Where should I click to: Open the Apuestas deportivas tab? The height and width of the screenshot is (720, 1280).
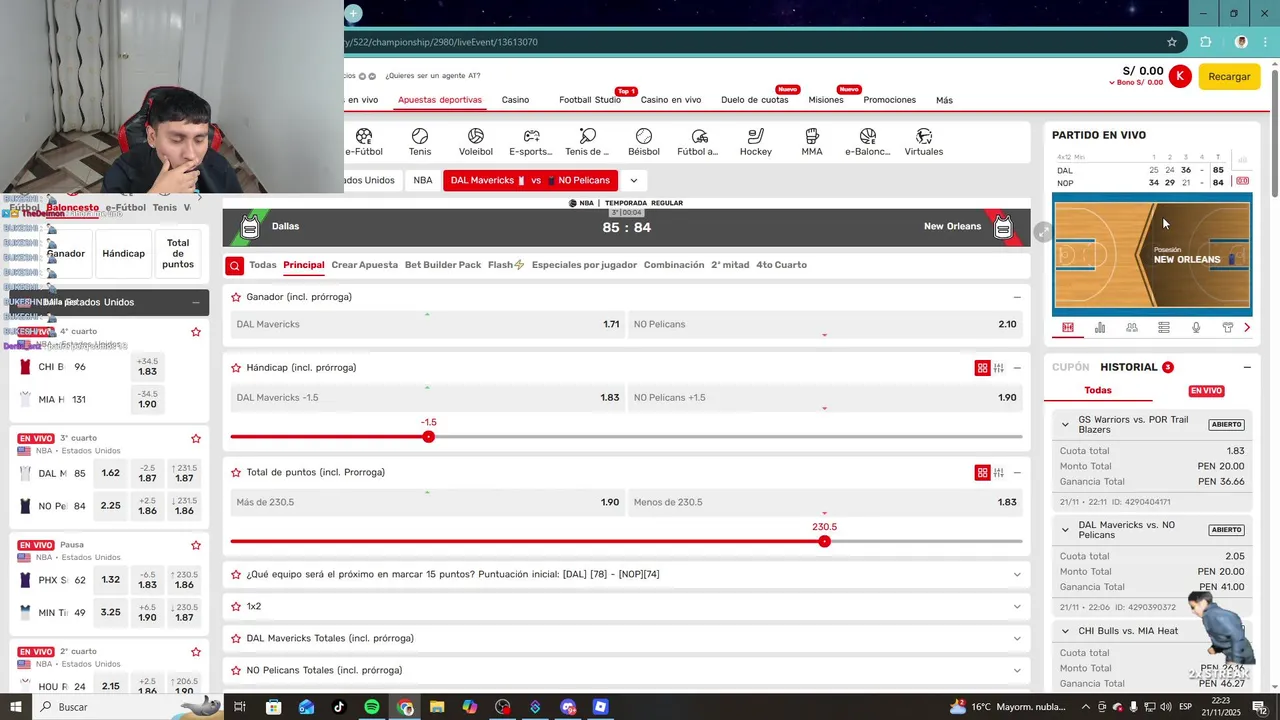440,100
